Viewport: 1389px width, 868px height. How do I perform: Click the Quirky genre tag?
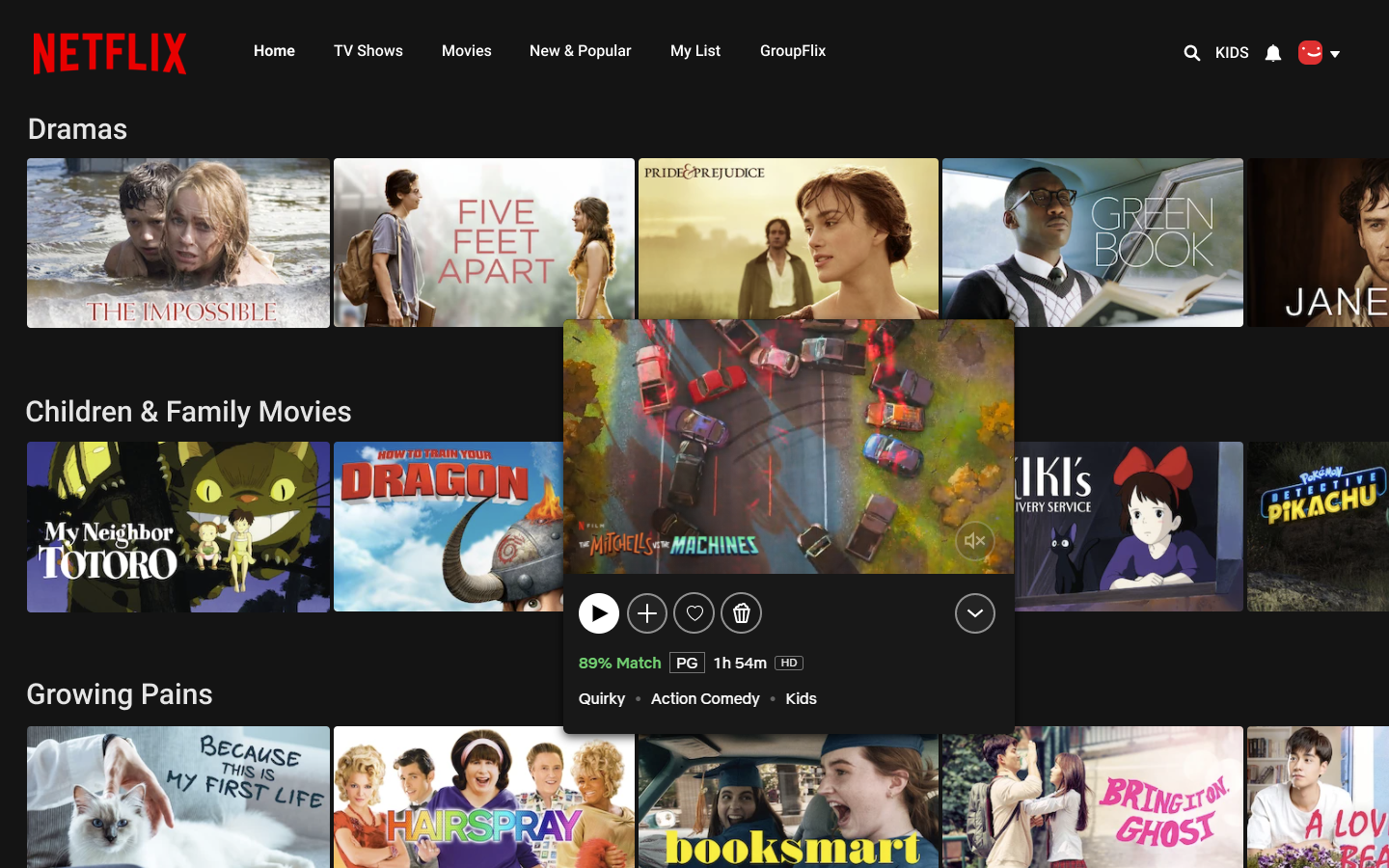click(602, 699)
